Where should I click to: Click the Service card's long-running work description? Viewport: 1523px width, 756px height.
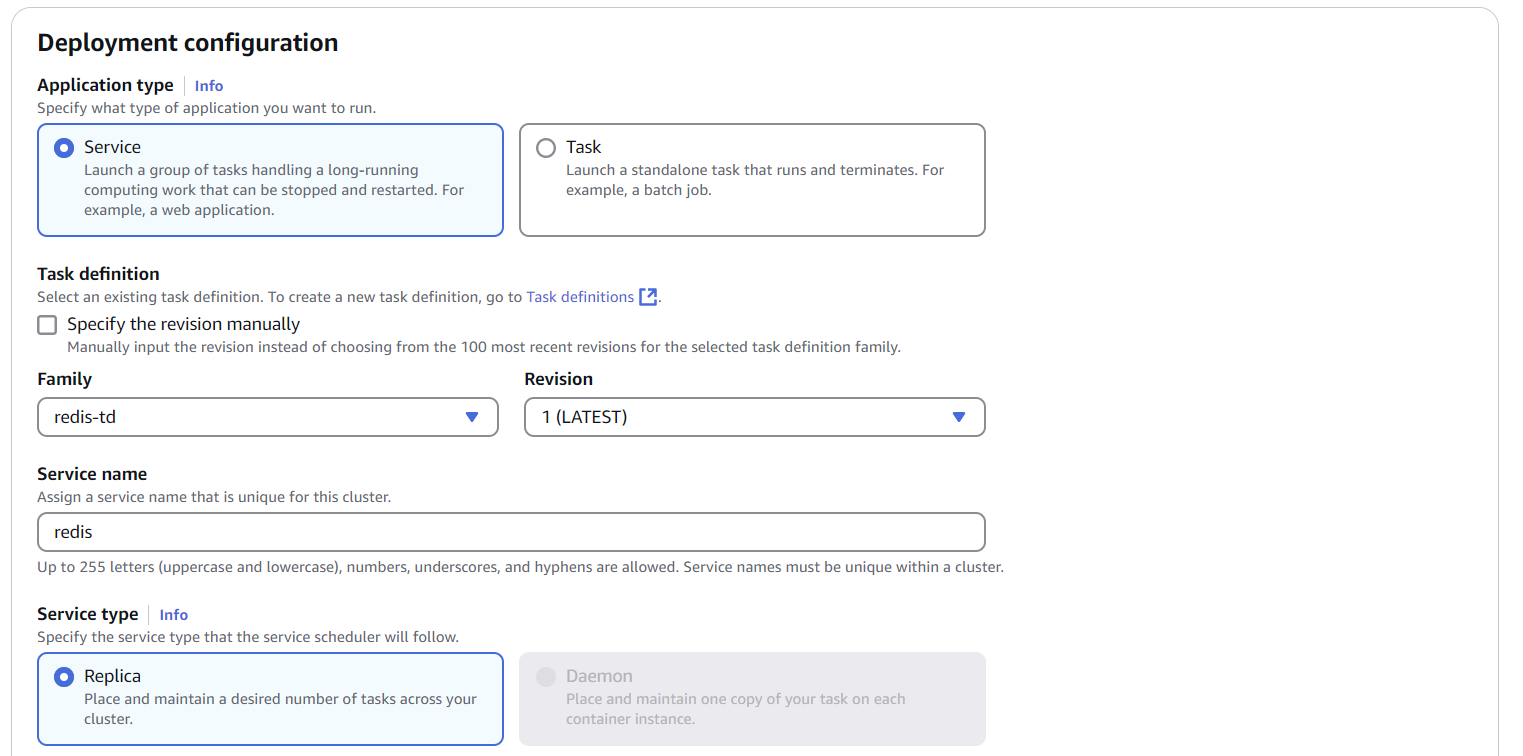[x=274, y=190]
